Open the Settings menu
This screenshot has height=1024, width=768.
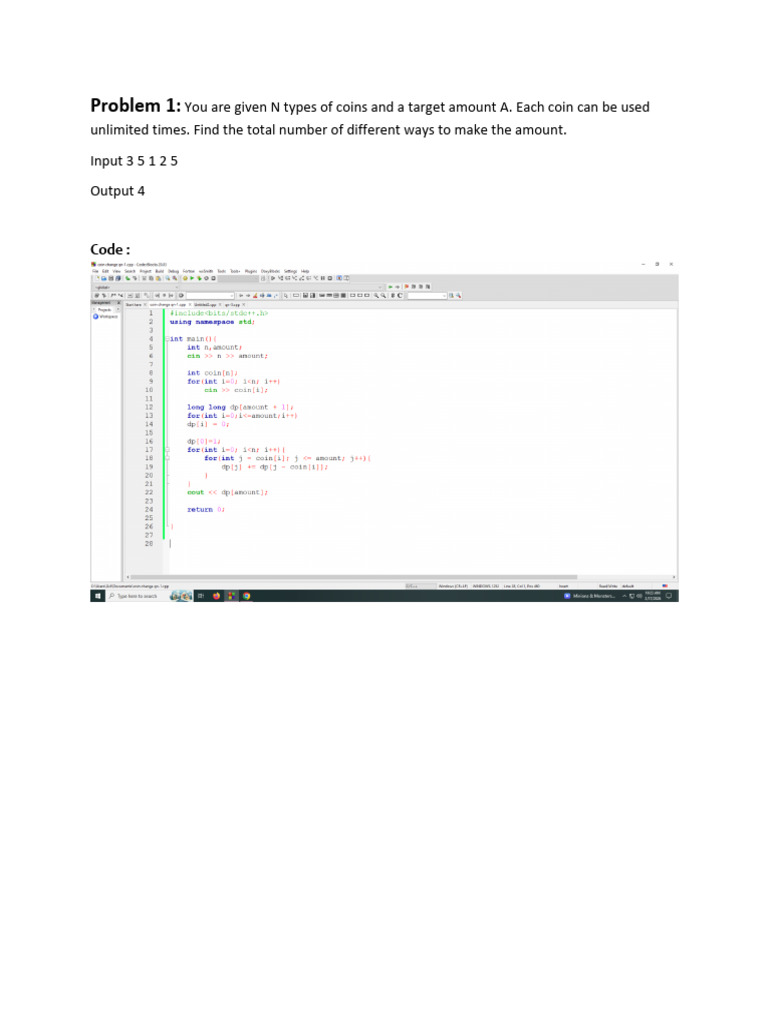click(x=291, y=271)
